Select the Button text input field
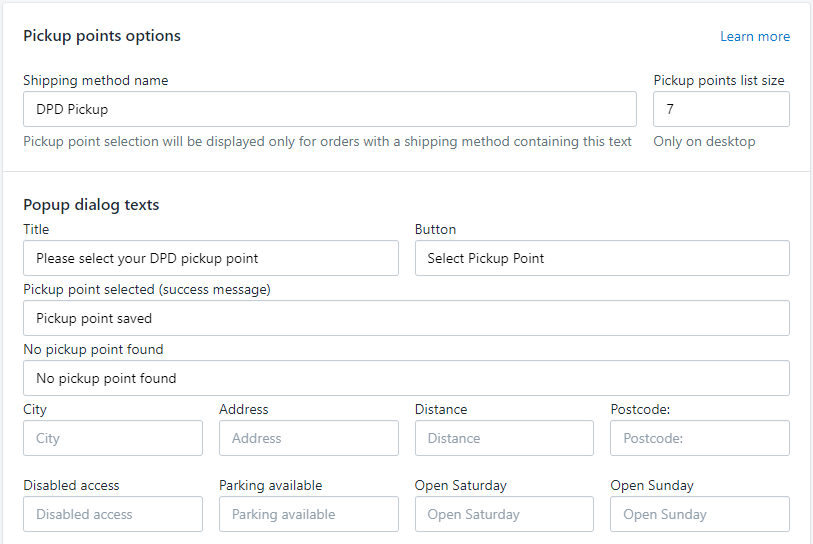813x544 pixels. point(602,258)
